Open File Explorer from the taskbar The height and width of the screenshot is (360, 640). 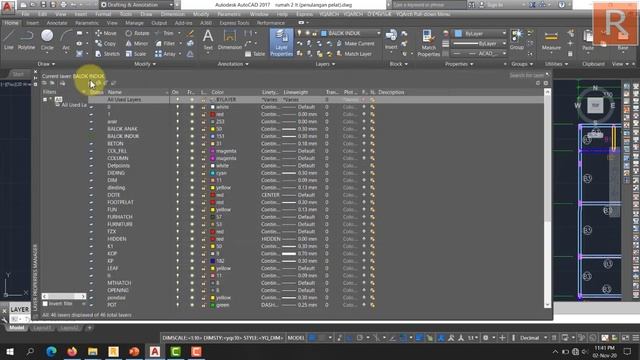click(x=93, y=351)
